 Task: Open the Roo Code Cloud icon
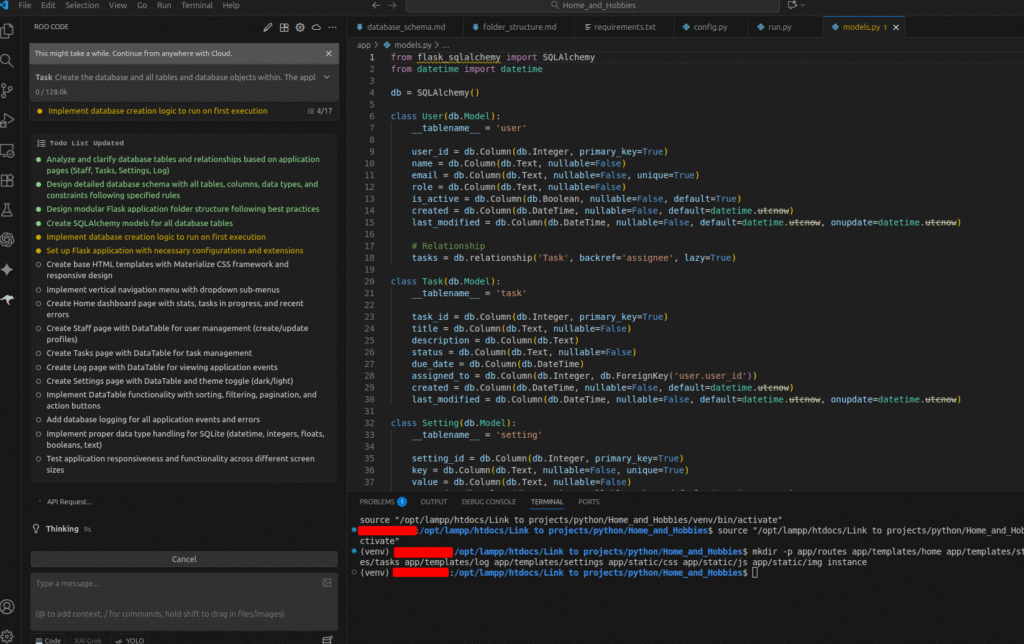click(x=316, y=28)
